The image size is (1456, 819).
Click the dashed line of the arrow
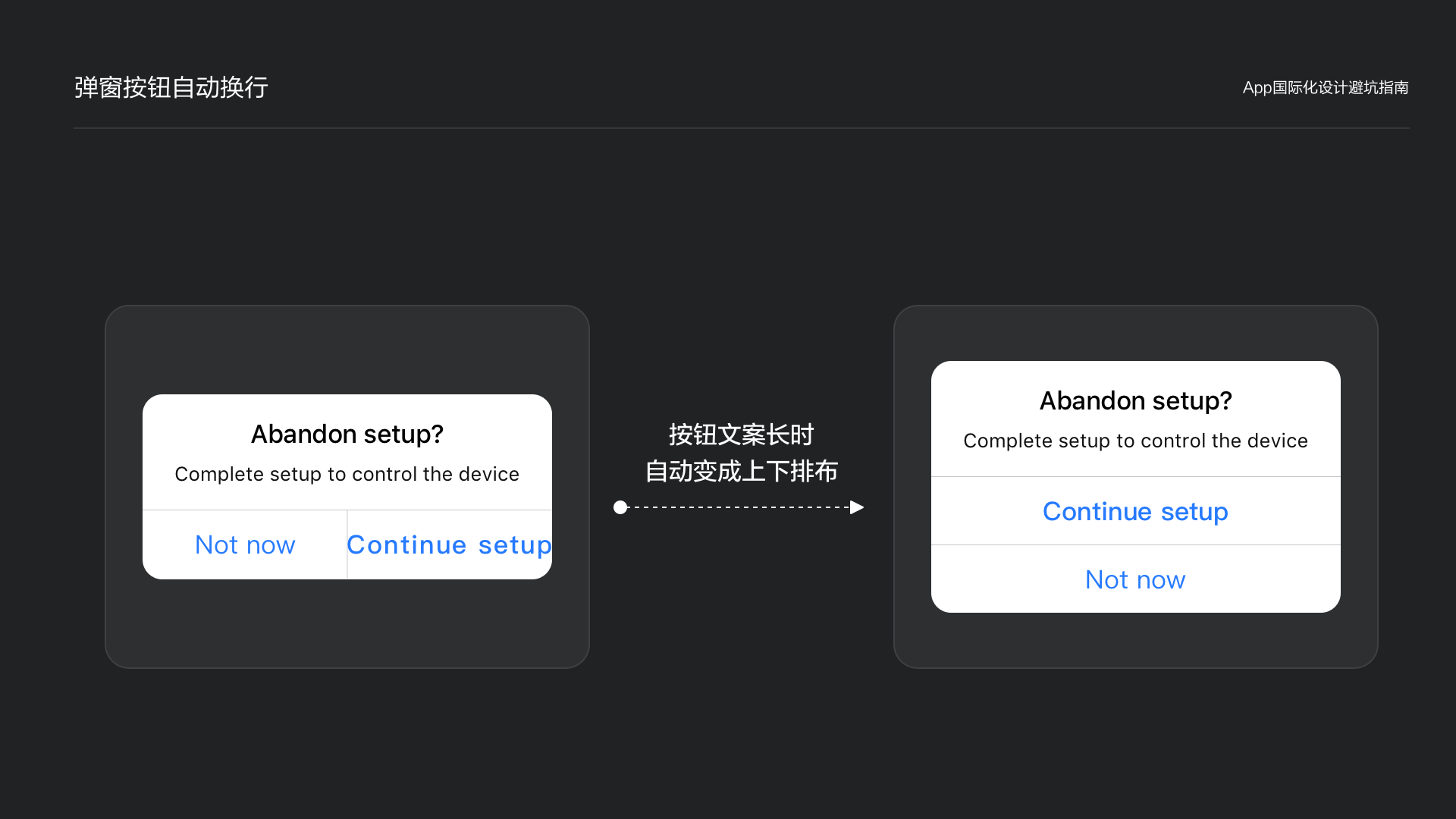(739, 507)
